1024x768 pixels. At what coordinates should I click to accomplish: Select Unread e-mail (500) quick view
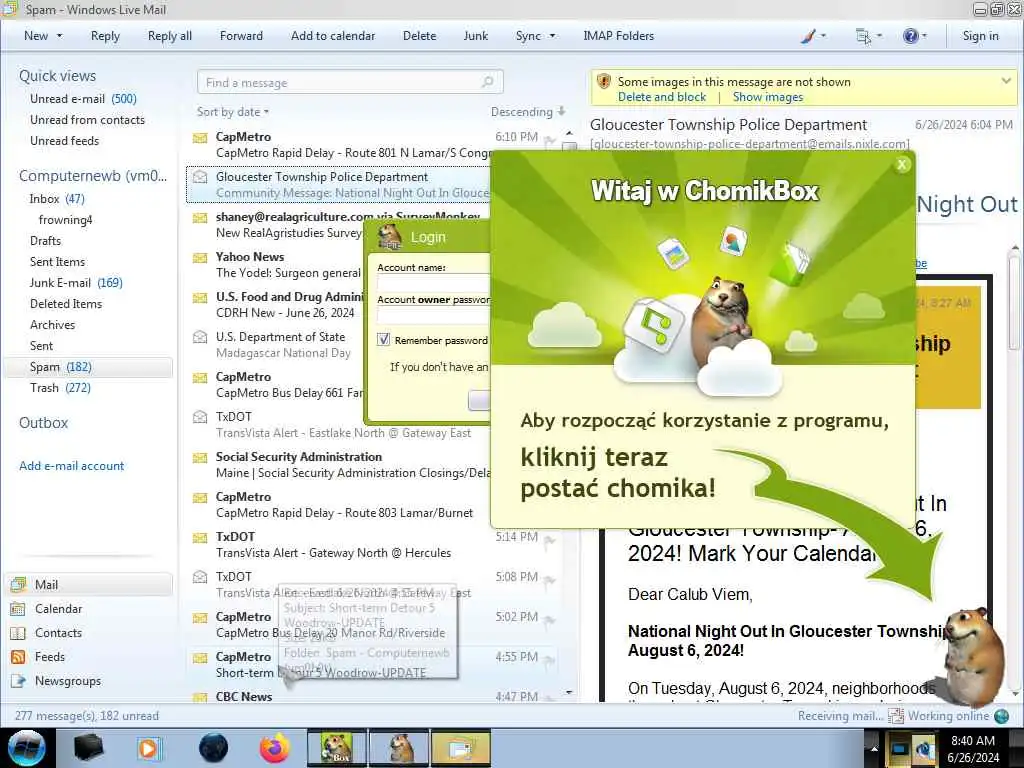pos(83,99)
